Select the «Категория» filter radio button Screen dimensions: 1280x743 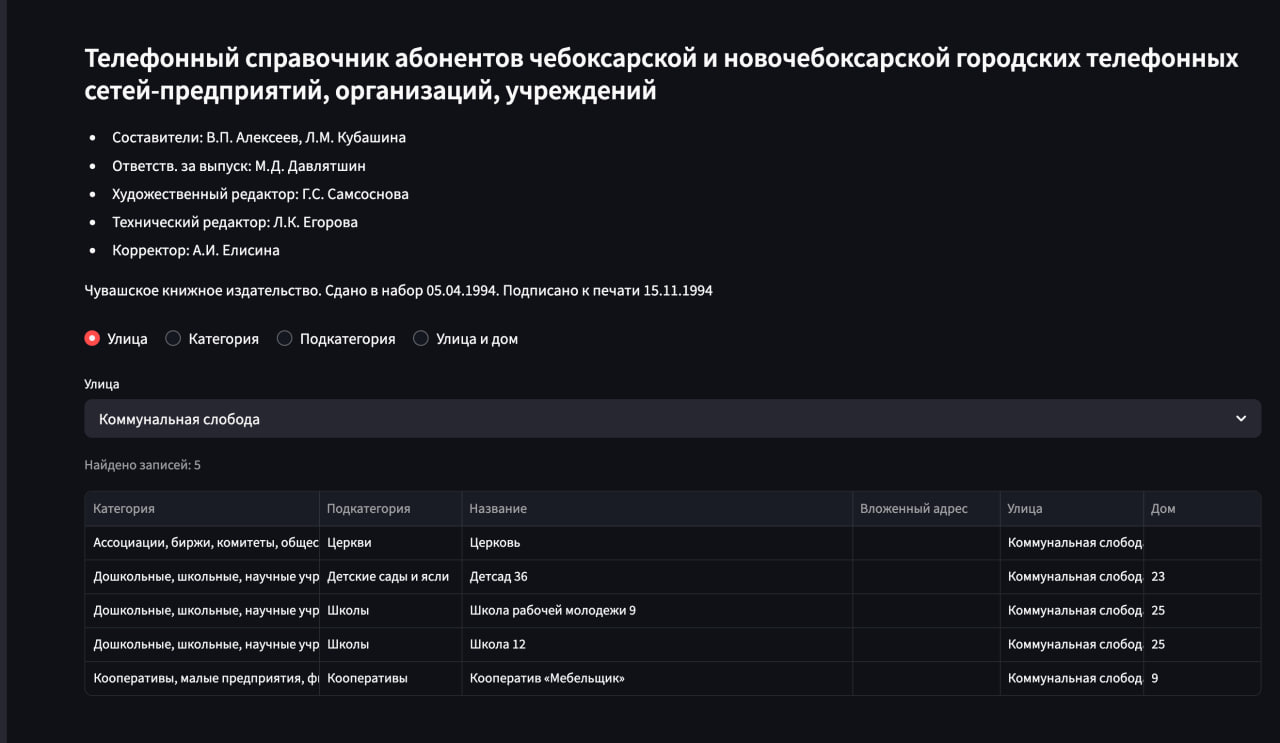tap(172, 338)
